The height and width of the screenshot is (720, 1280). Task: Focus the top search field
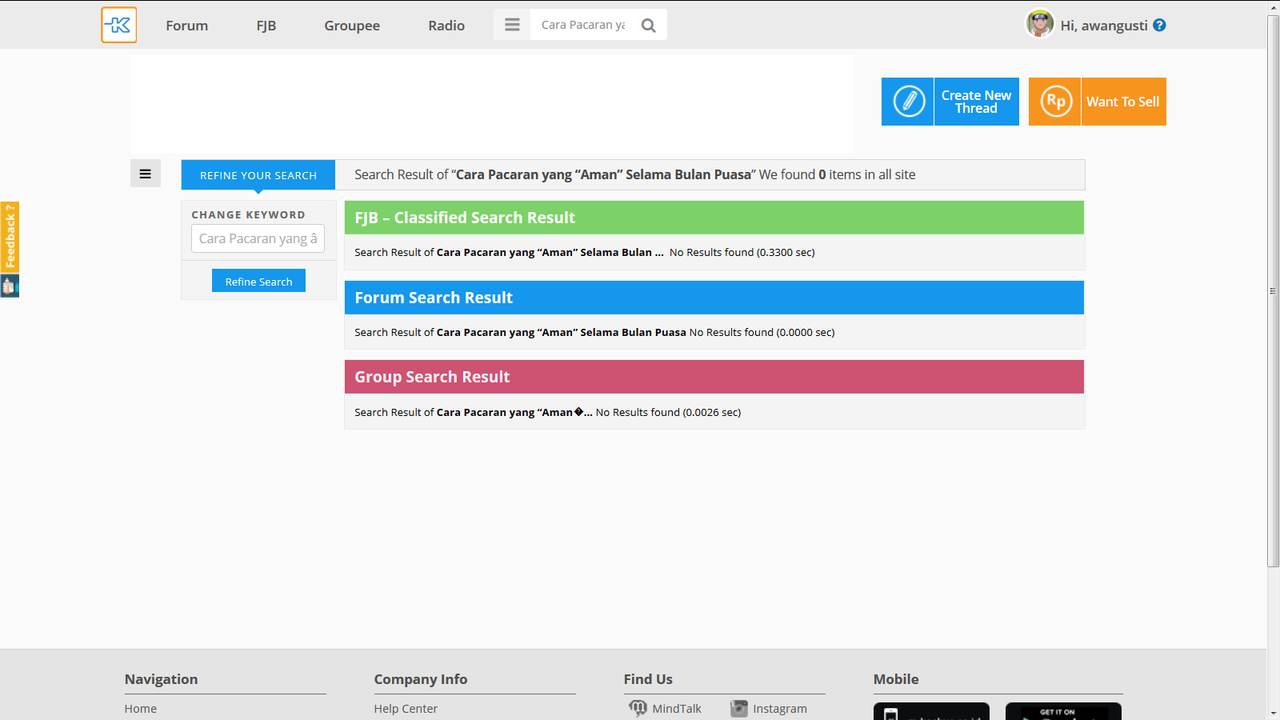(x=583, y=25)
